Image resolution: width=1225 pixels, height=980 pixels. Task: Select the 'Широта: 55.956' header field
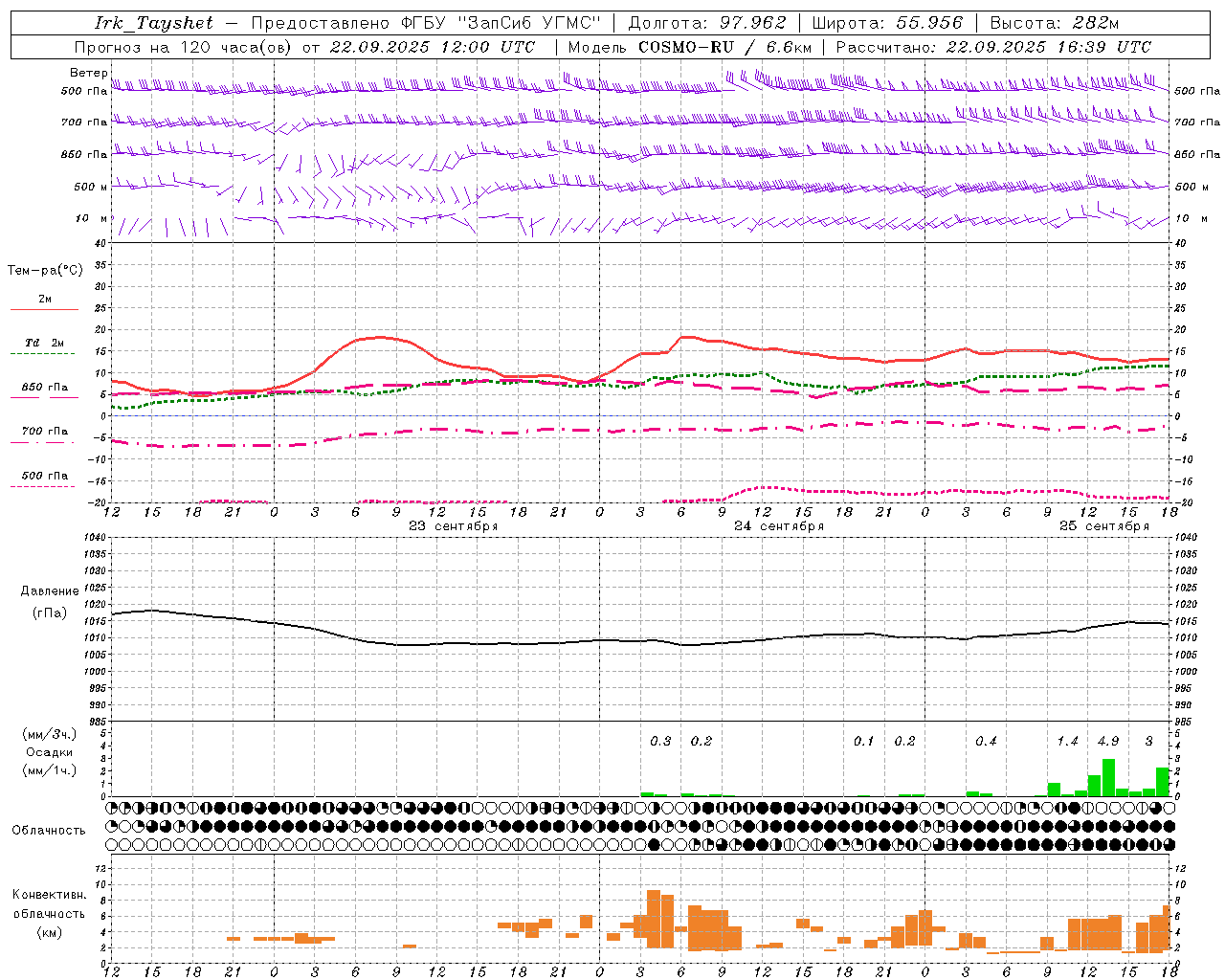point(886,23)
